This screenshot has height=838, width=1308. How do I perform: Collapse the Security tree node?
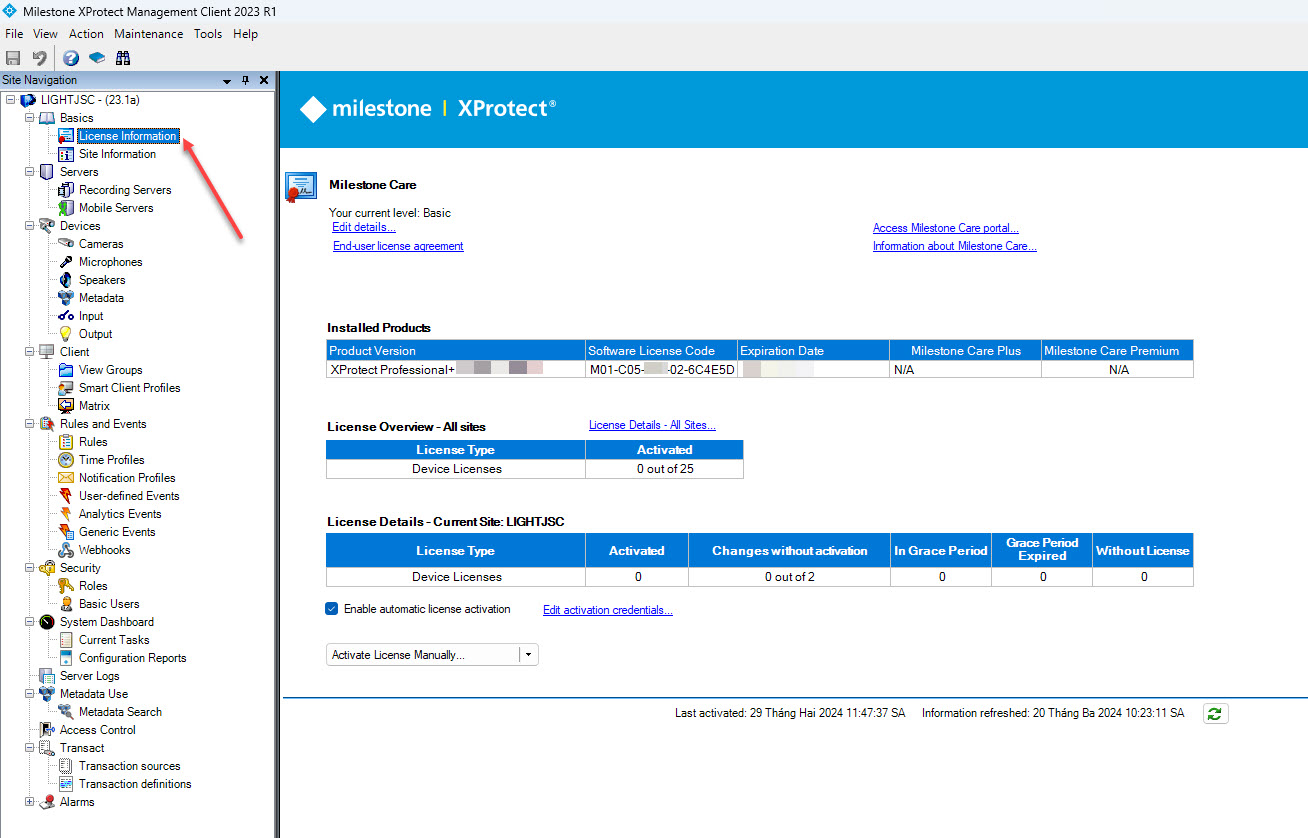[30, 568]
